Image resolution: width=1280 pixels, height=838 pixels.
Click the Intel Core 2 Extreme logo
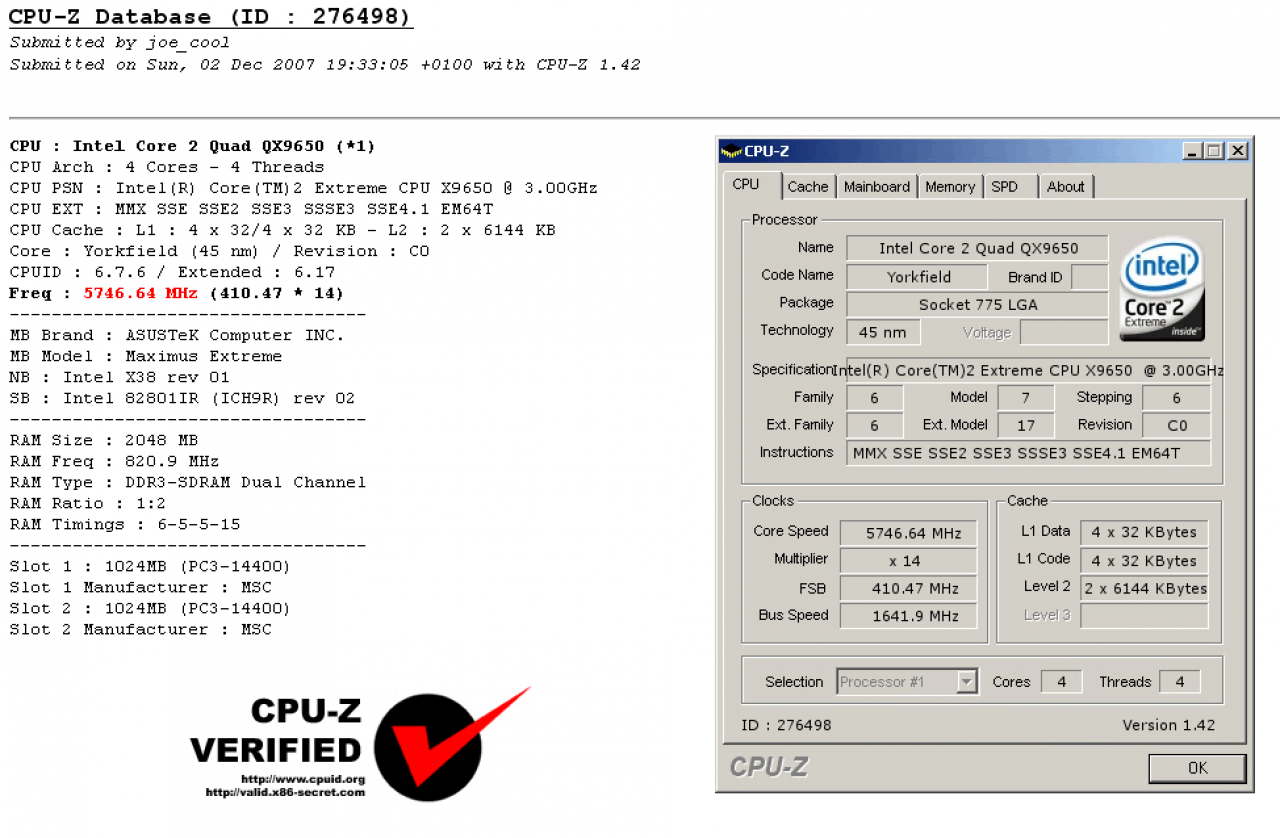point(1160,288)
